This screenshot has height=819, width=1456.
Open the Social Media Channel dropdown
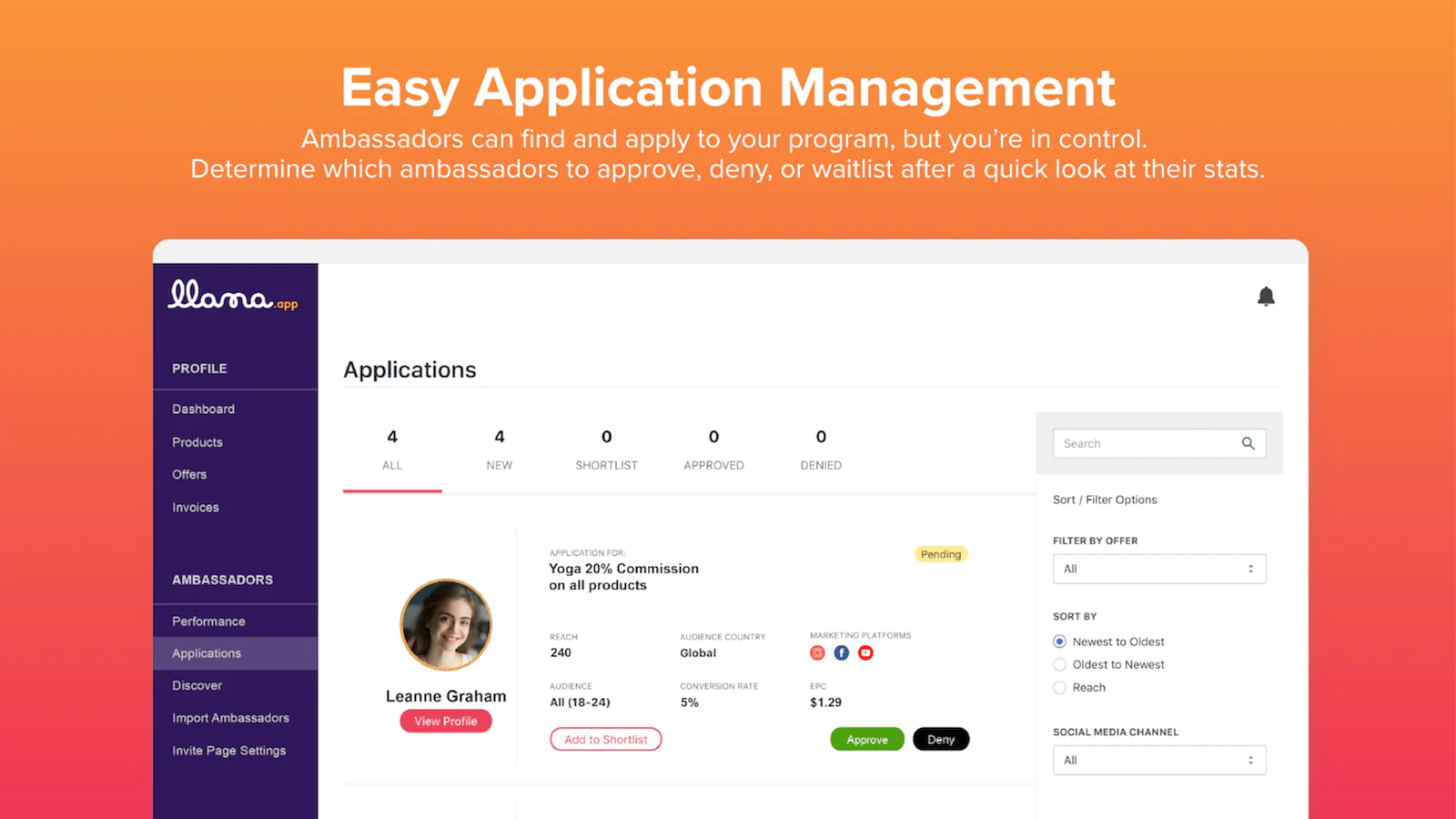point(1159,760)
